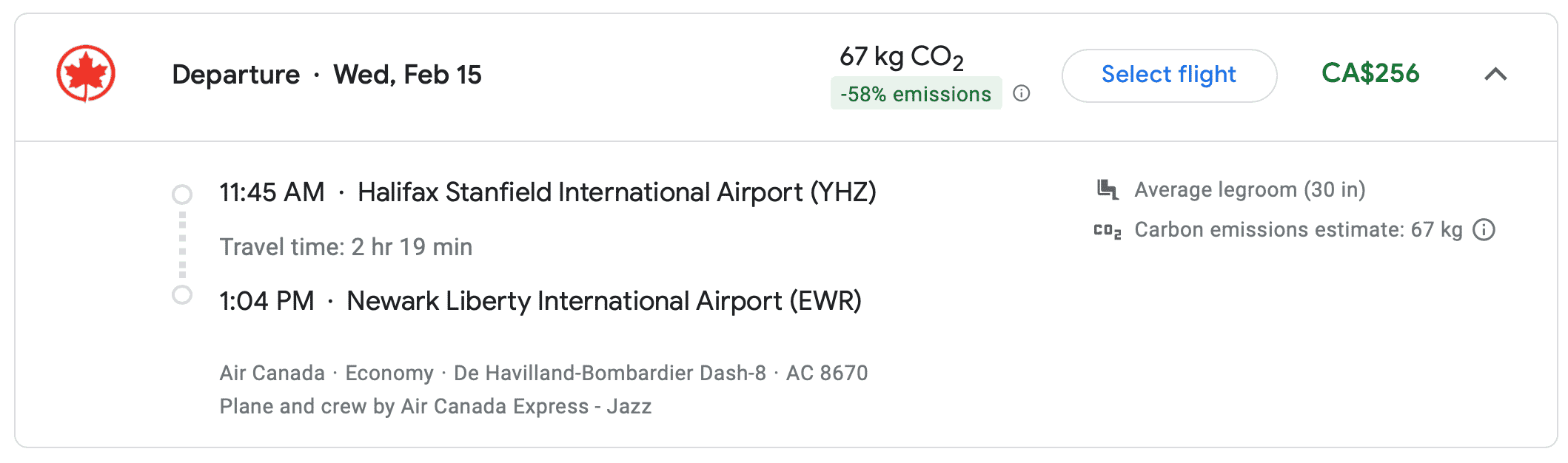Viewport: 1568px width, 463px height.
Task: Click the departure stop circle marker for Halifax
Action: tap(182, 195)
